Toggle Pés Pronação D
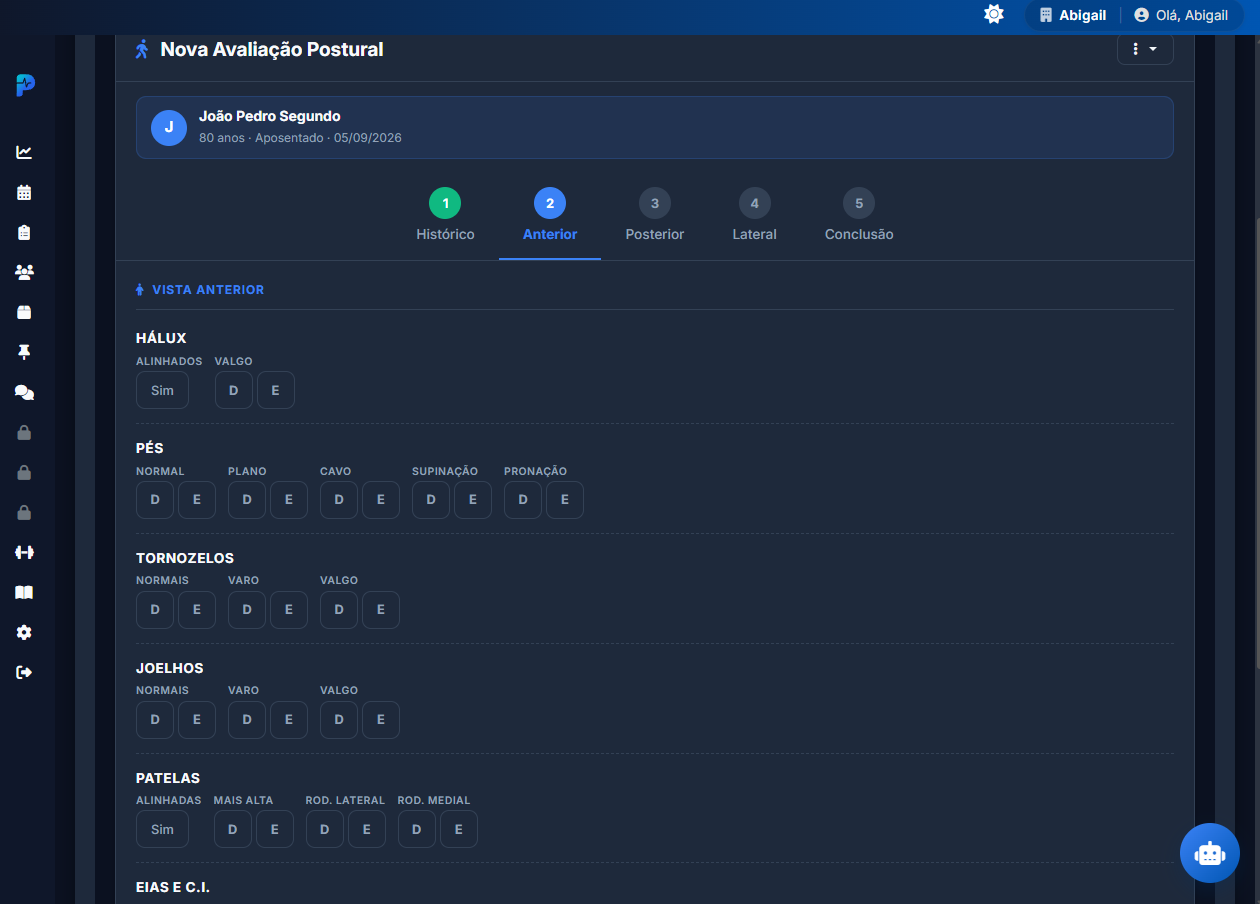Image resolution: width=1260 pixels, height=904 pixels. [523, 500]
